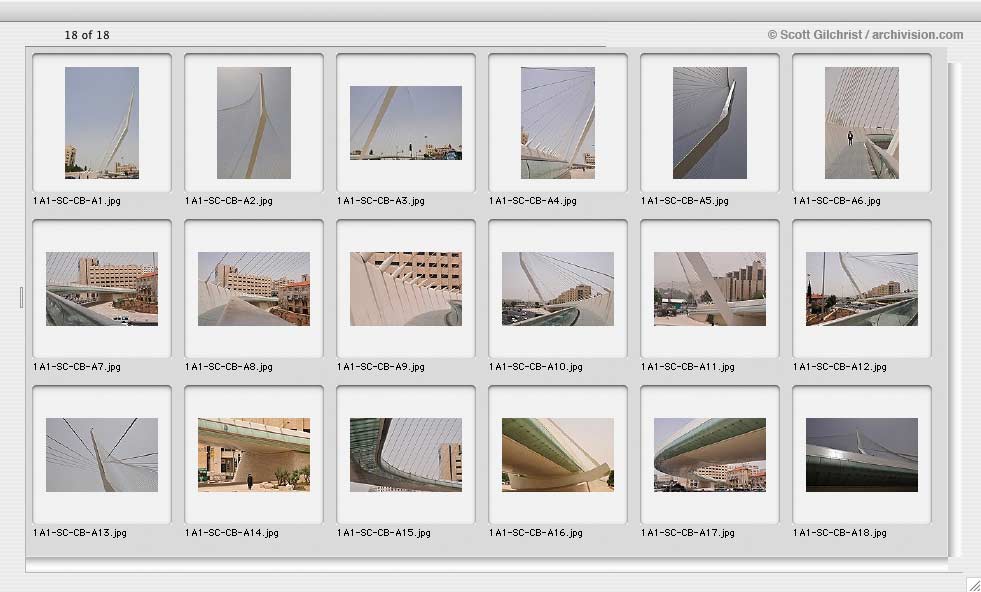Screen dimensions: 981x592
Task: Select thumbnail 1A1-SC-CB-A18.jpg
Action: 862,455
